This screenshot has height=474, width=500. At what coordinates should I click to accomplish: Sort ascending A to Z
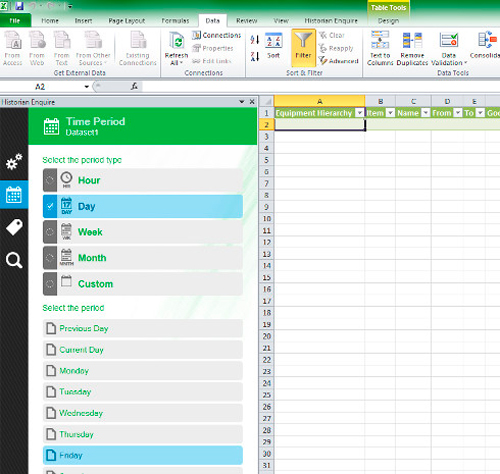[x=255, y=40]
